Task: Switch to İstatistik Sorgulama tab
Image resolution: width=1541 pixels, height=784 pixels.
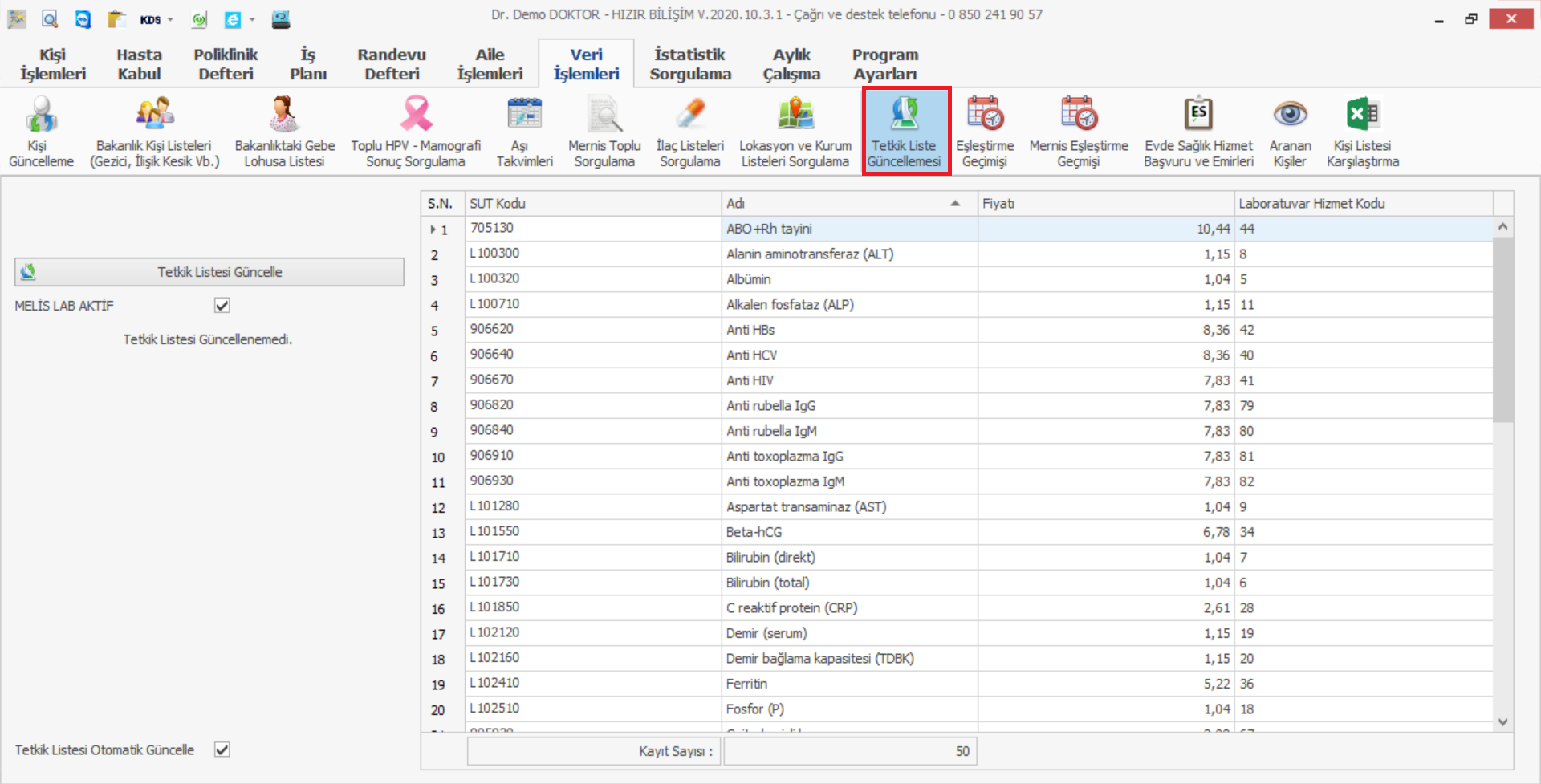Action: [x=690, y=64]
